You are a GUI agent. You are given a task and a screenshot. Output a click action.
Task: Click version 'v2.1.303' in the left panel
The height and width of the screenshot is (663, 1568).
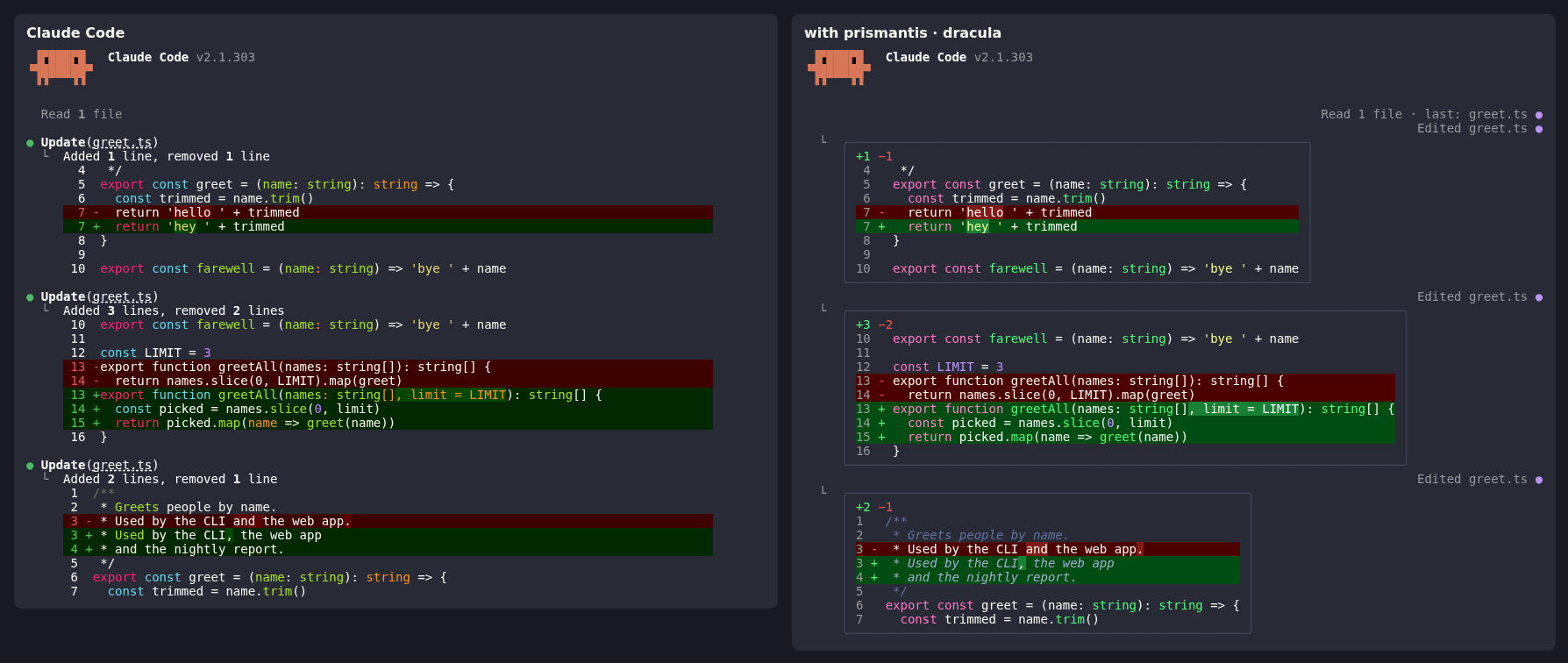pos(225,57)
